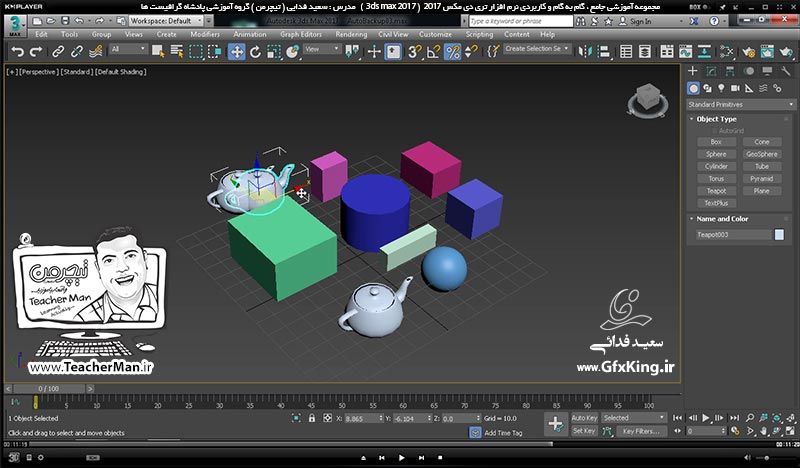This screenshot has width=800, height=468.
Task: Open the 3ds Max application menu
Action: point(16,26)
